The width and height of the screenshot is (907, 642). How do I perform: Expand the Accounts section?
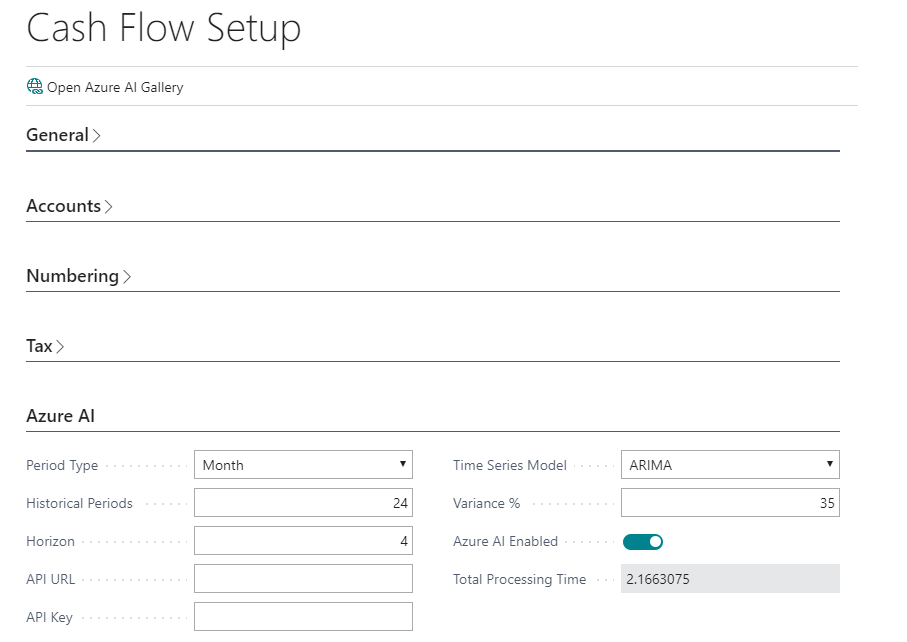pos(64,206)
